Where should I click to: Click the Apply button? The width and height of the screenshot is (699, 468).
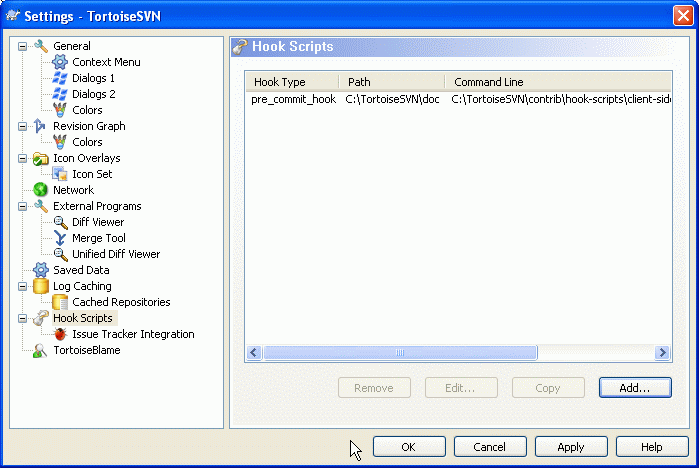571,447
